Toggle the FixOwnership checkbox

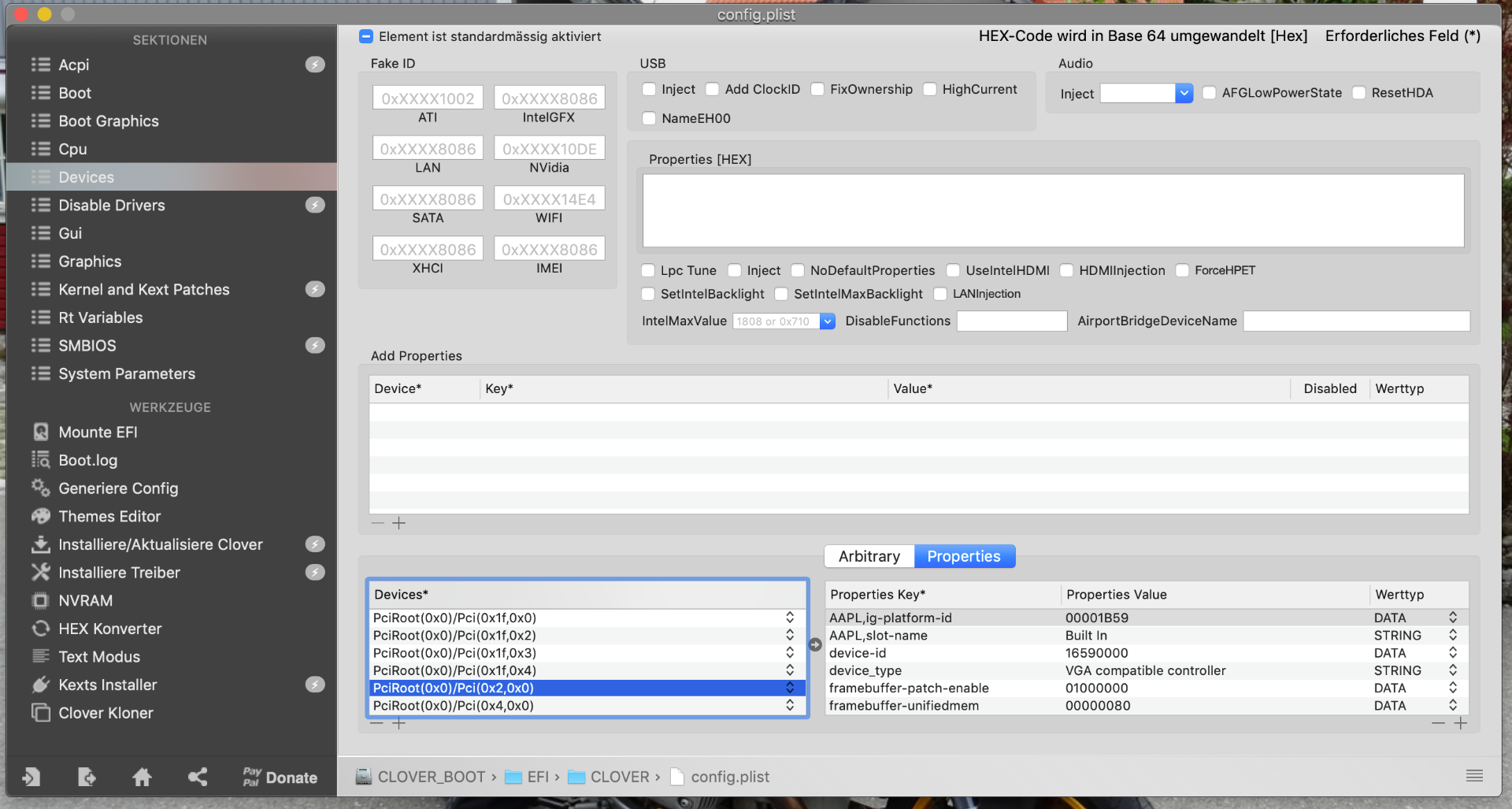pyautogui.click(x=817, y=90)
